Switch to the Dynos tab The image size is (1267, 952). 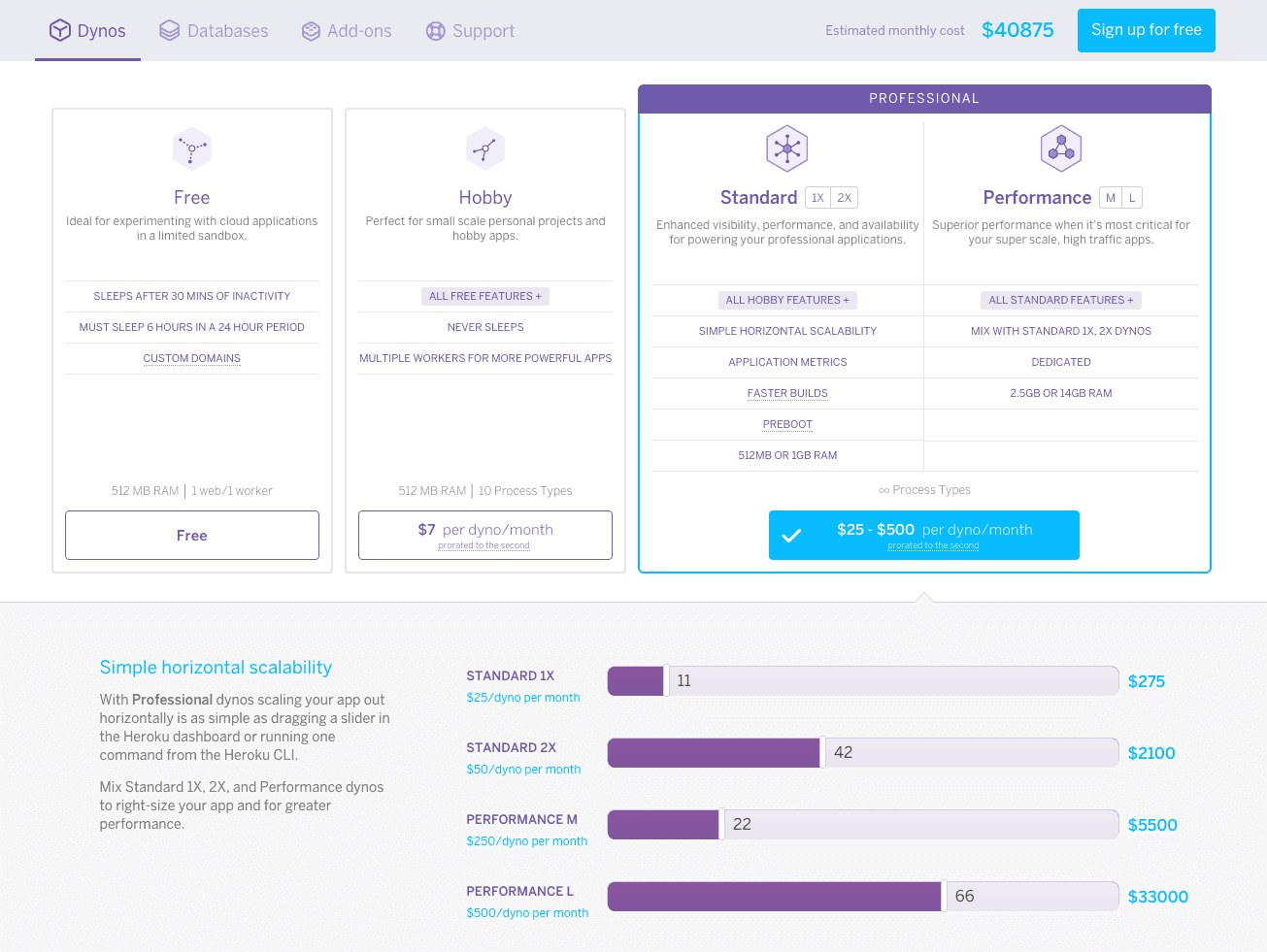(x=87, y=30)
